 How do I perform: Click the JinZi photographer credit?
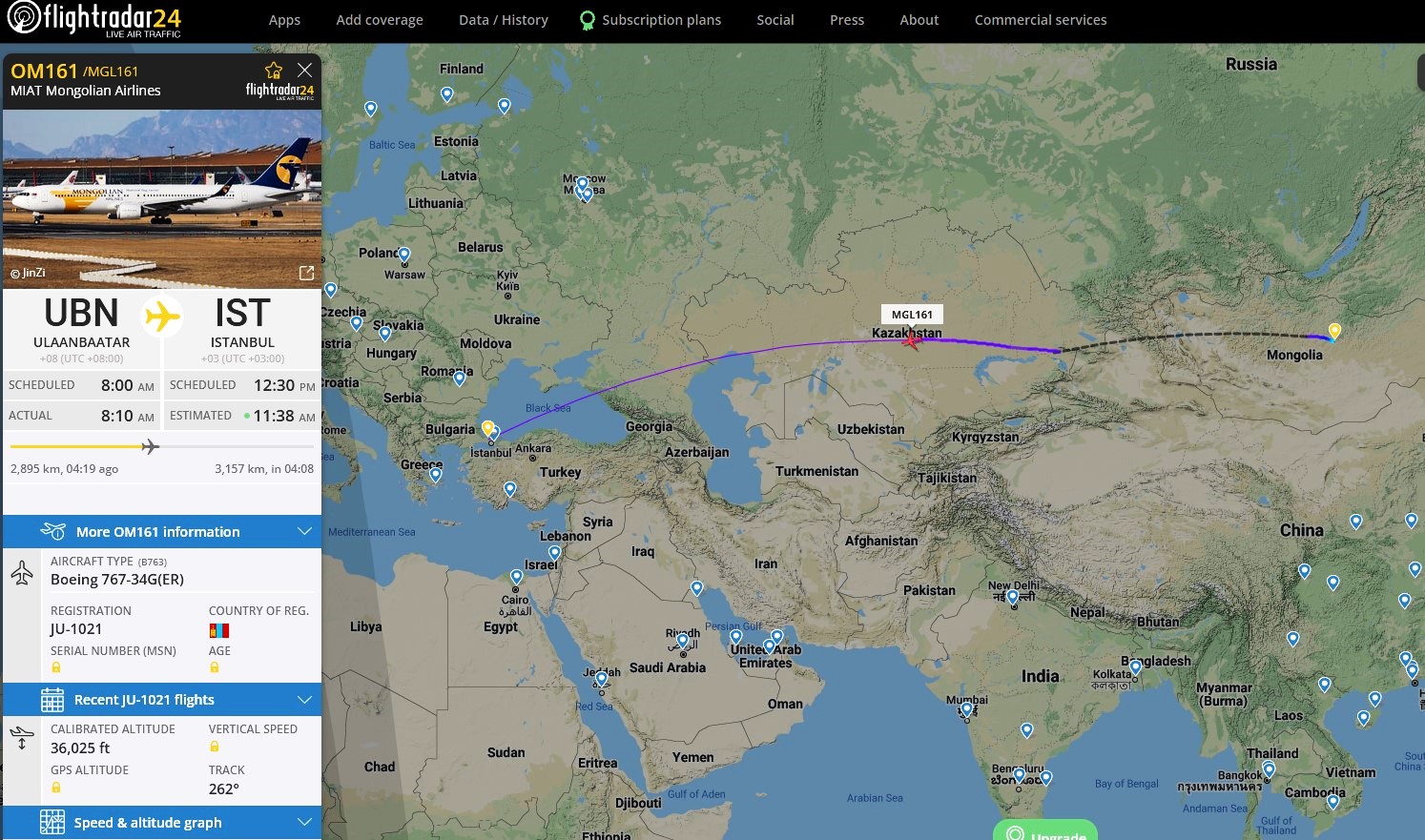(x=29, y=273)
